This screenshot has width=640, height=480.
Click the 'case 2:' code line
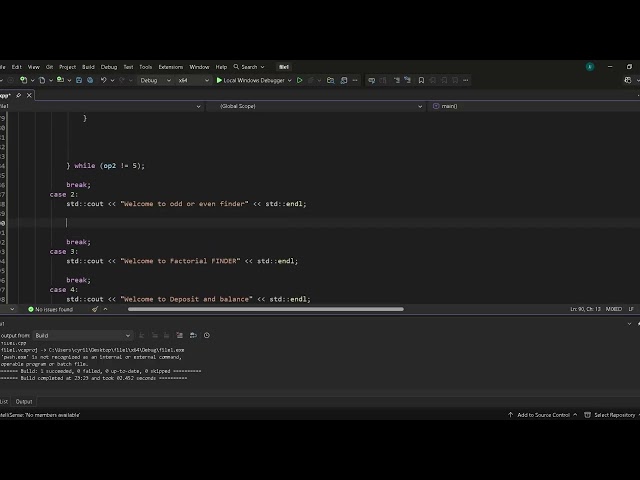[x=64, y=194]
